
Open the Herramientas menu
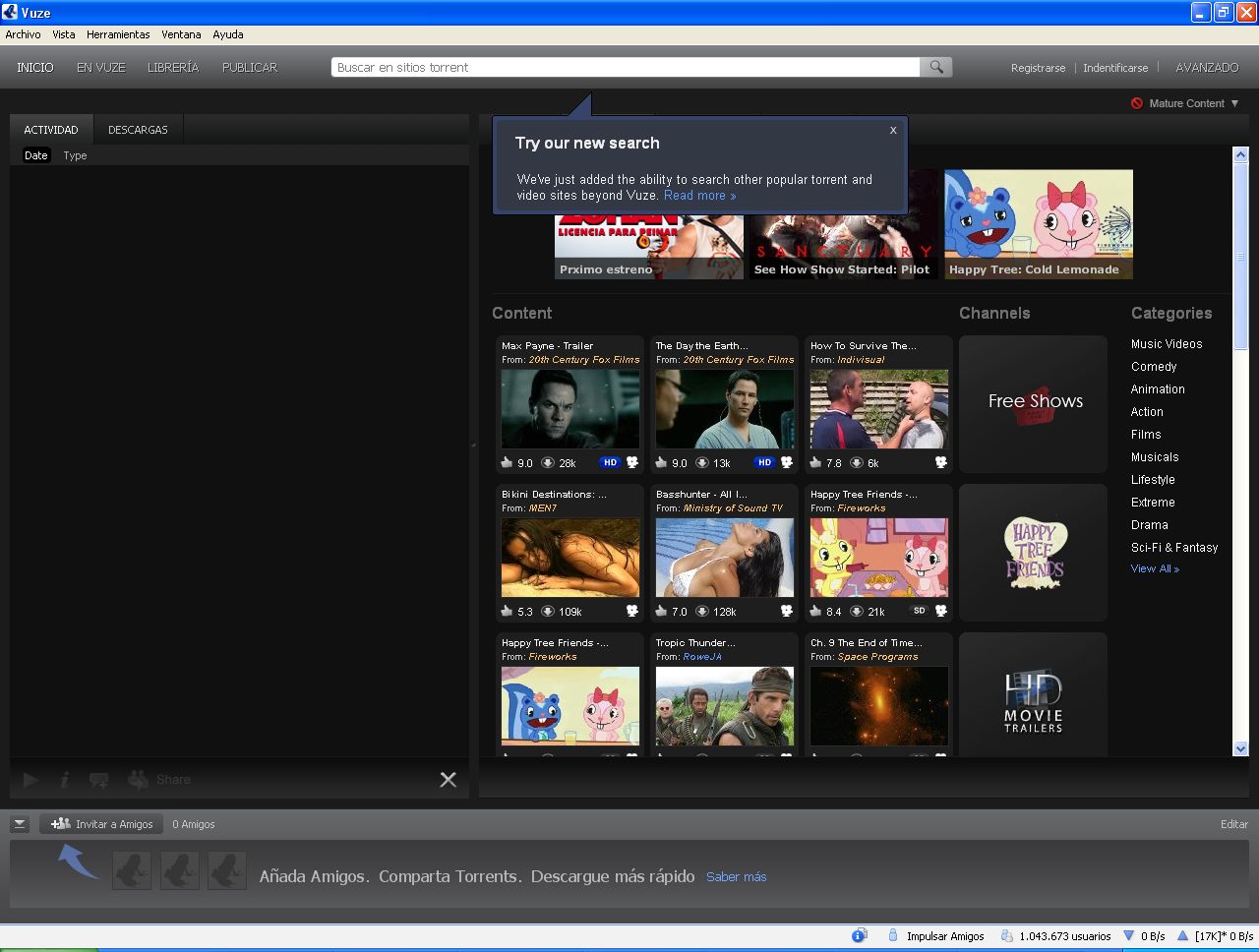[x=118, y=34]
